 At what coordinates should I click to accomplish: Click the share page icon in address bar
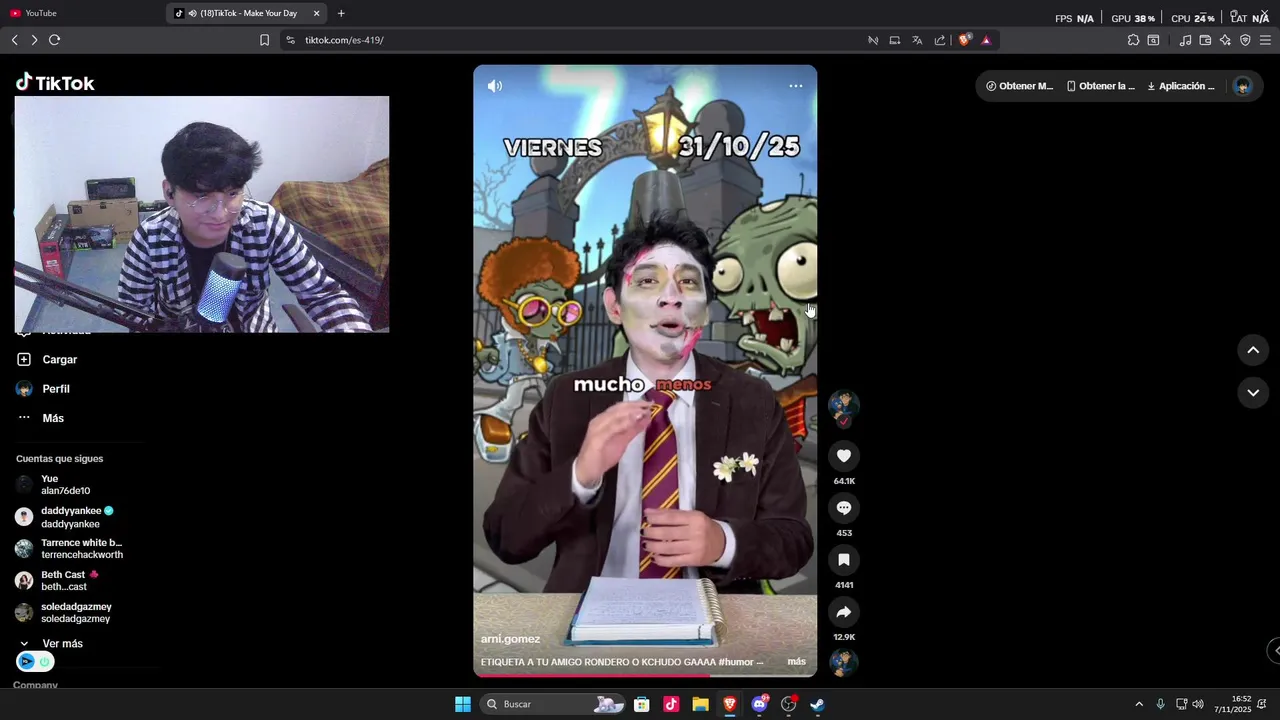point(940,40)
